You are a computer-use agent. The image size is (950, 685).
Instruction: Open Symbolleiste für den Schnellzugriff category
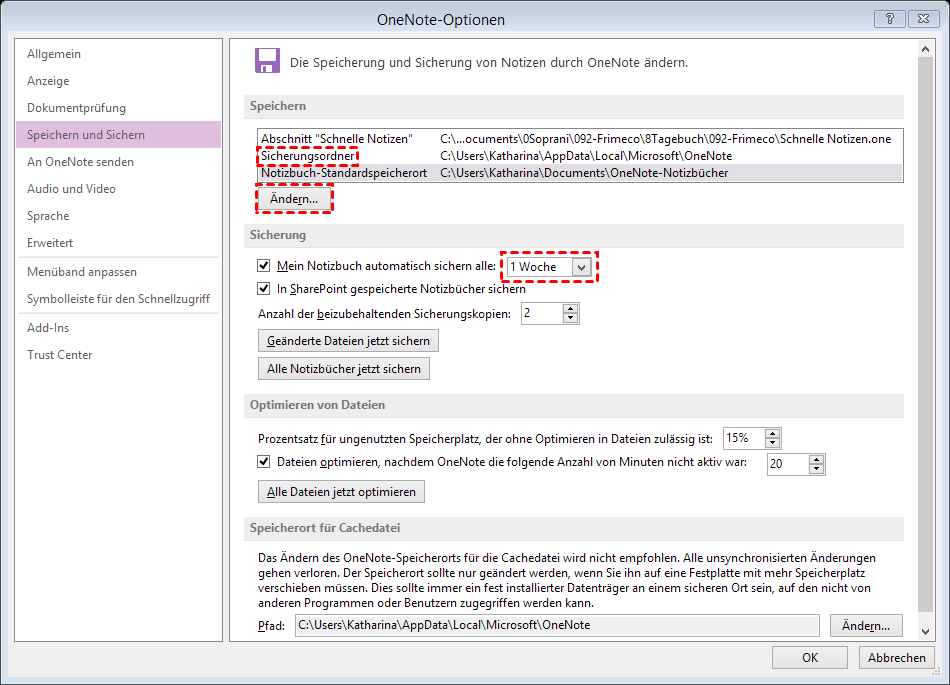pos(119,299)
